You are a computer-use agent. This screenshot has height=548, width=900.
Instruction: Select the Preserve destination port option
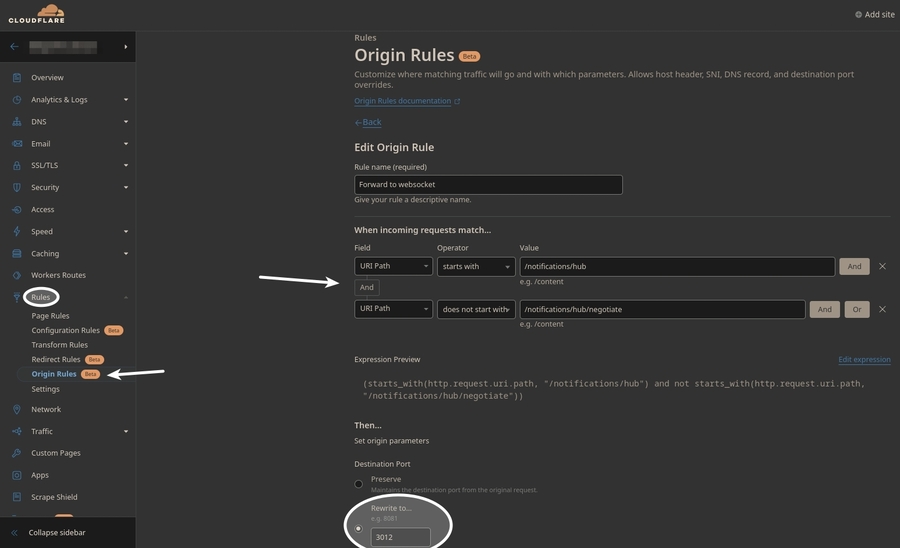click(x=359, y=484)
